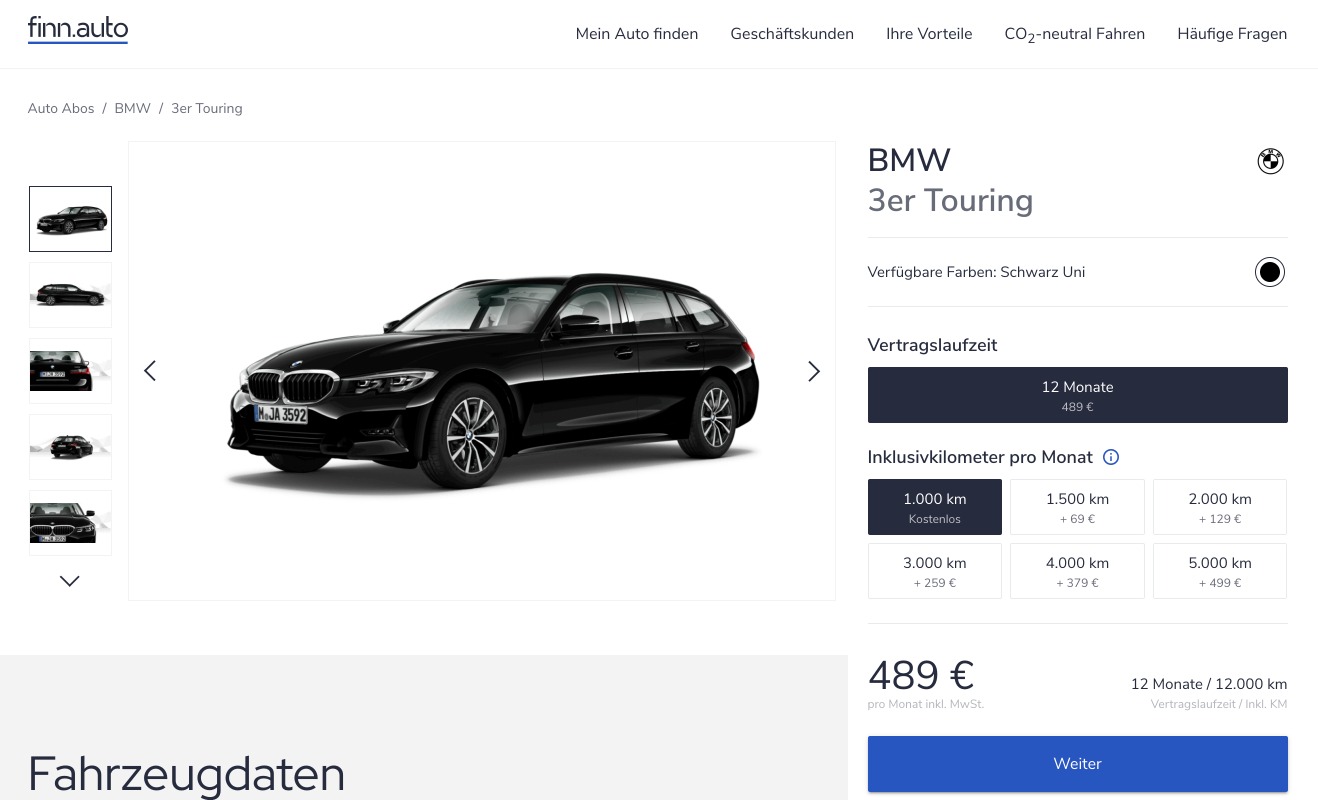This screenshot has height=800, width=1318.
Task: Select the 12 Monate contract term
Action: pos(1077,395)
